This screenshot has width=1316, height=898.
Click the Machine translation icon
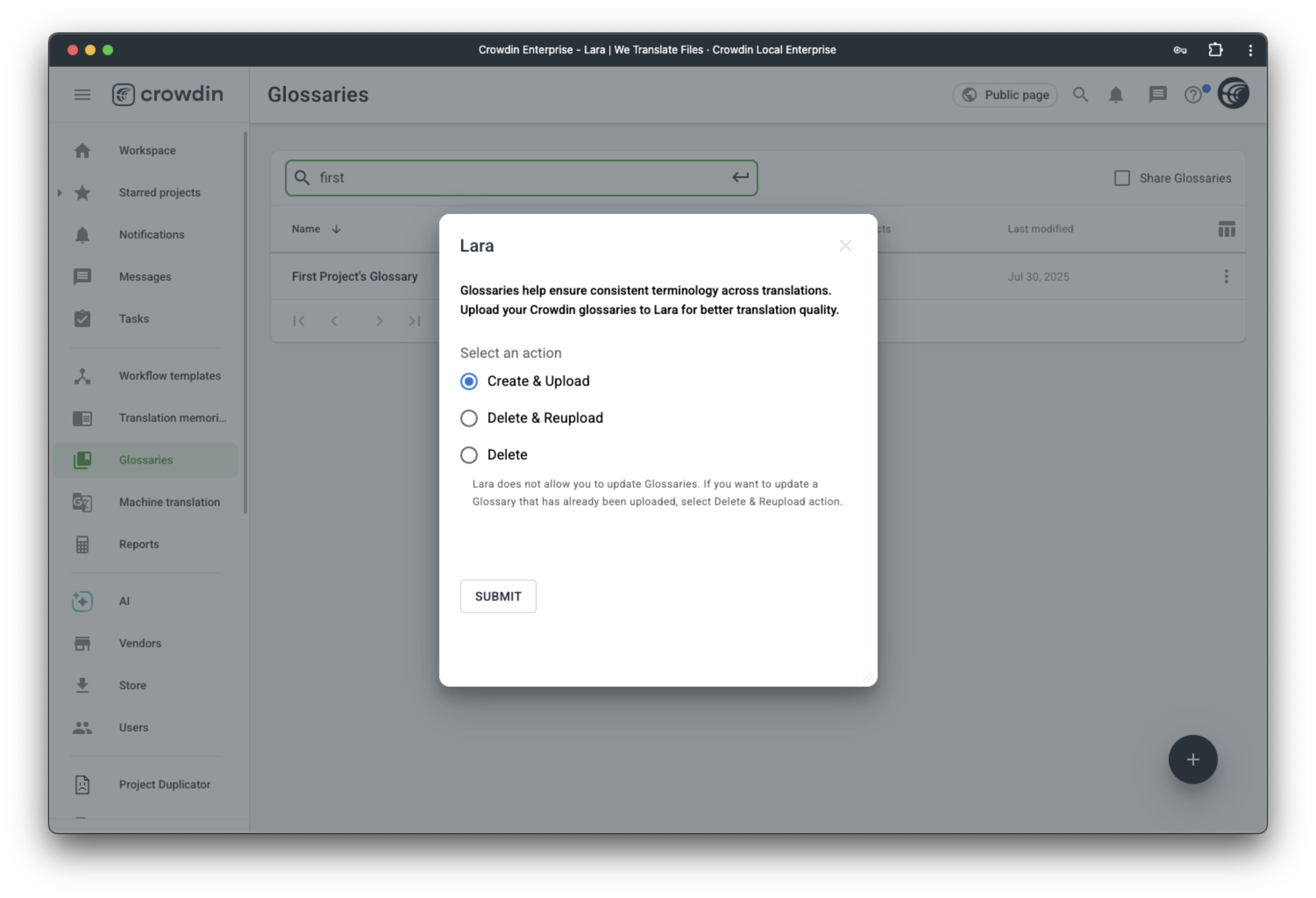(82, 502)
